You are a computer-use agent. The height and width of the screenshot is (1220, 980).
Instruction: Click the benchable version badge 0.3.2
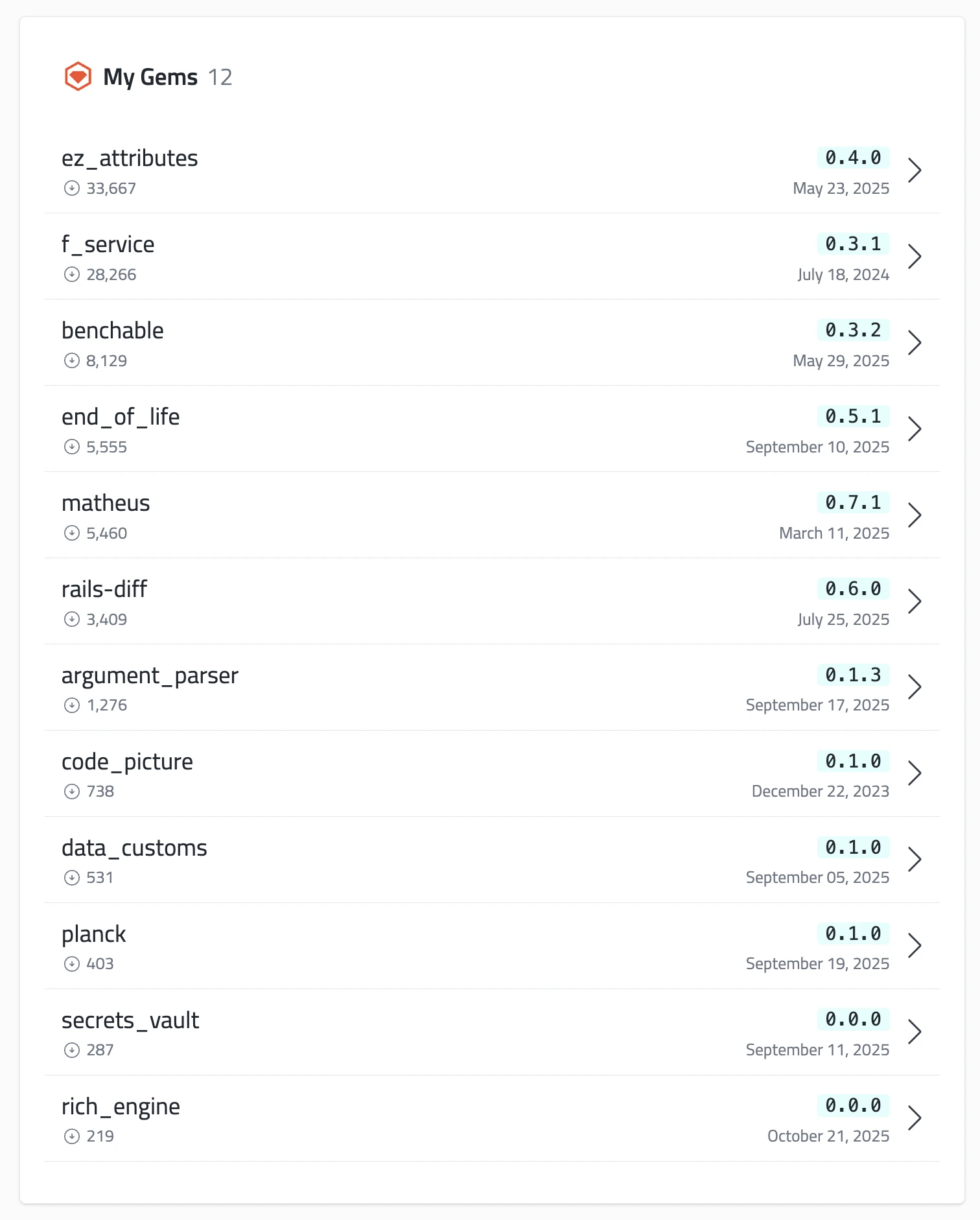[x=853, y=330]
